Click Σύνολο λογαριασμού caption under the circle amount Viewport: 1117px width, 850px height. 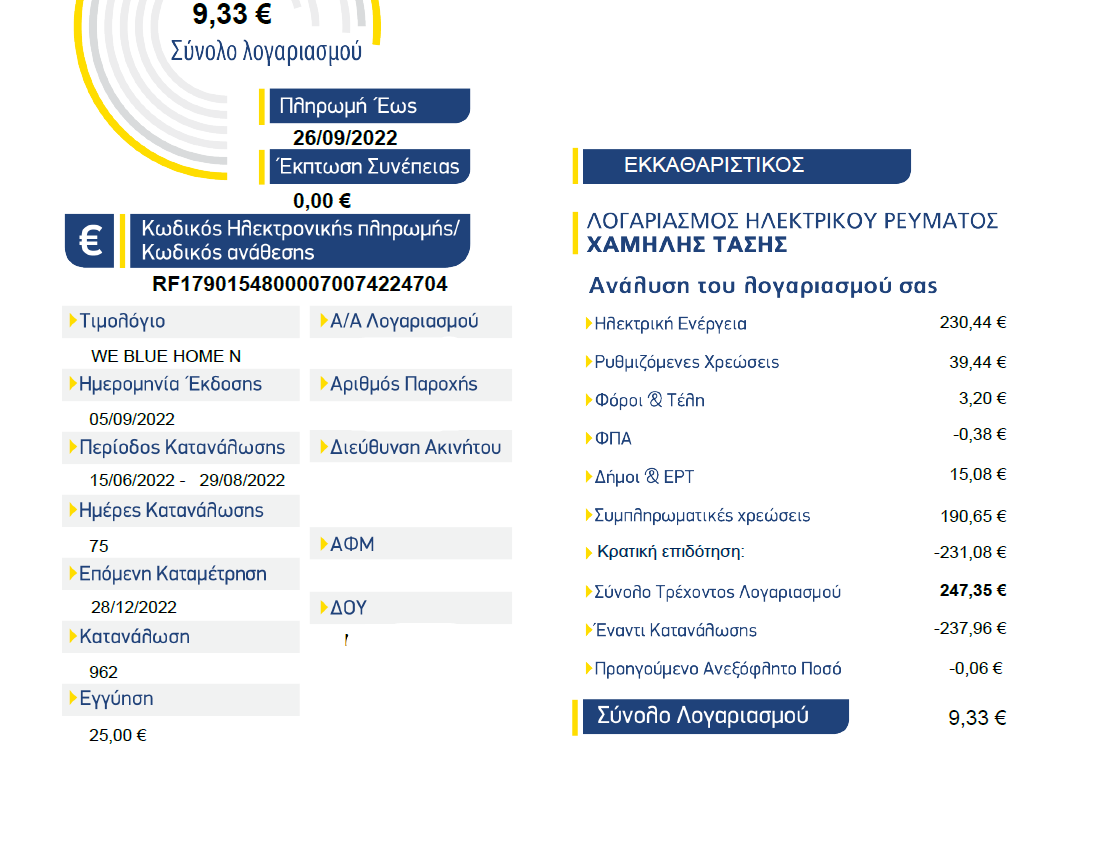click(266, 51)
